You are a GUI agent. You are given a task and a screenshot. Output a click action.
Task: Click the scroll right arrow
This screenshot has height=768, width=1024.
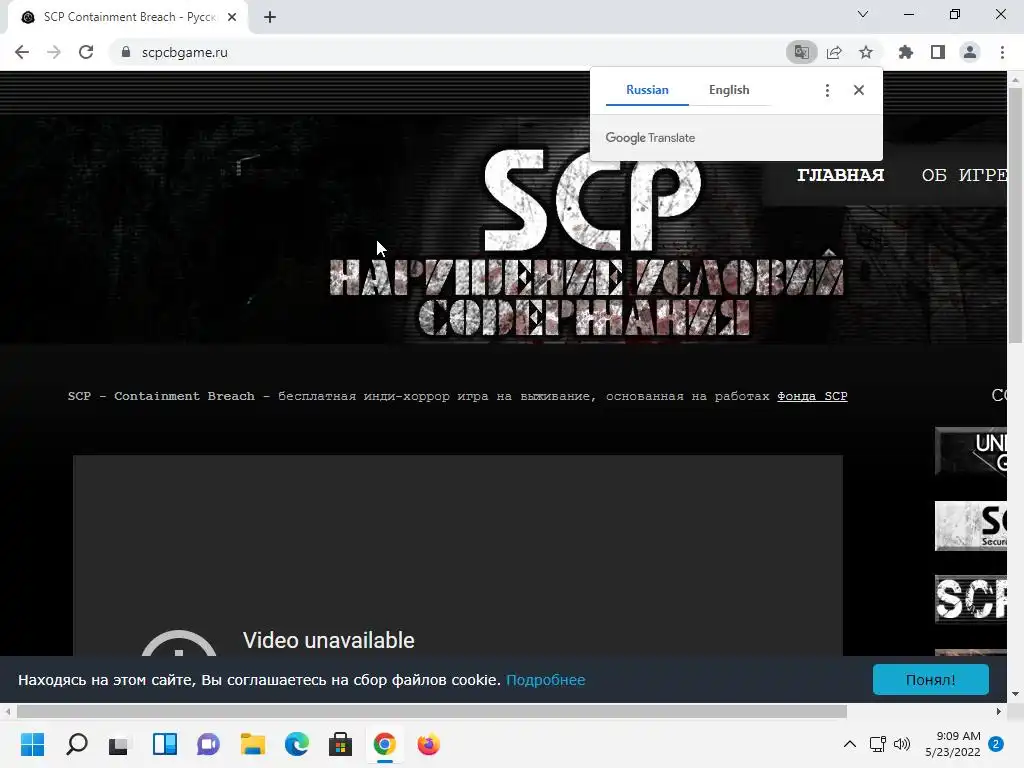(x=999, y=711)
